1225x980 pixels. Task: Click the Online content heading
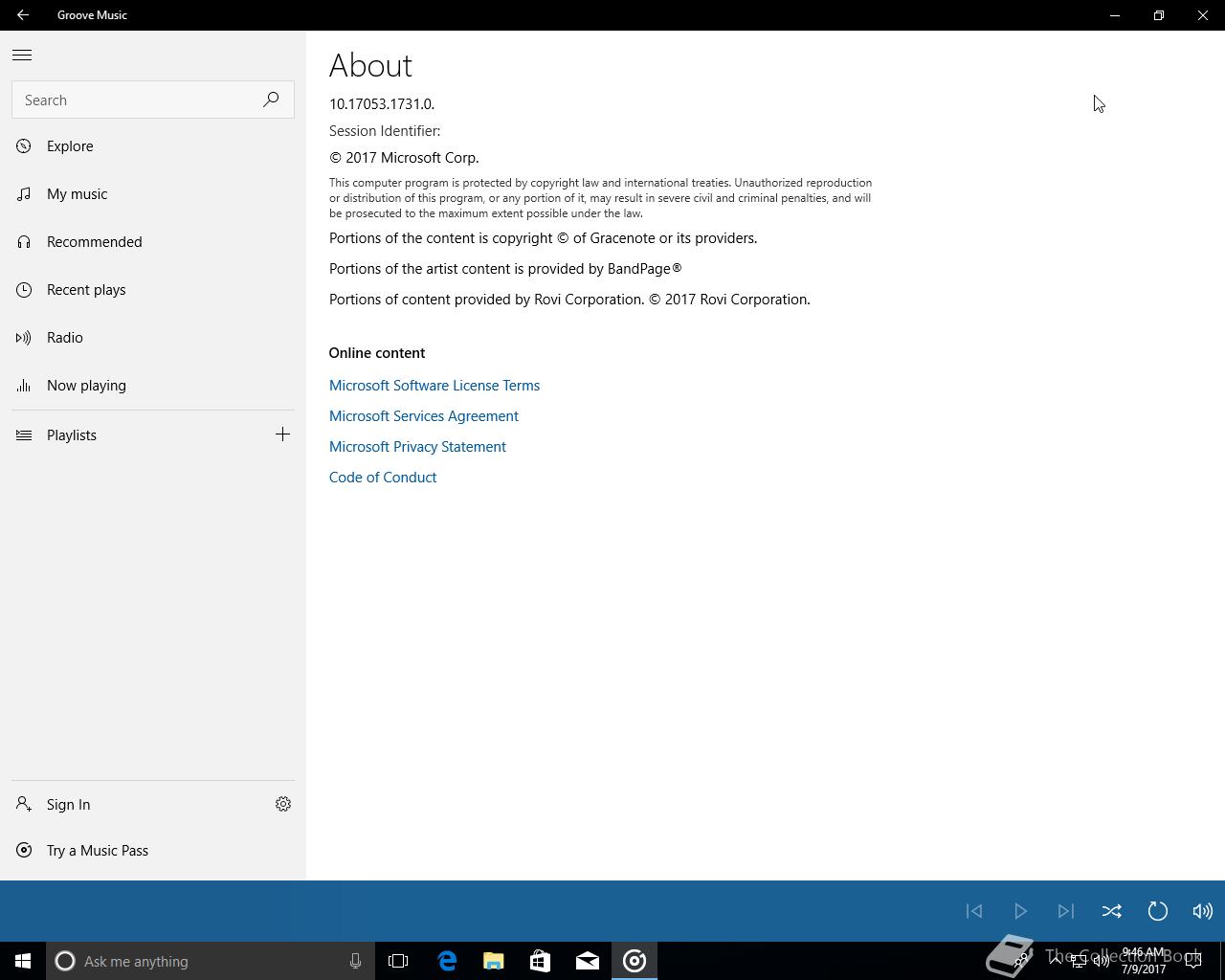(377, 353)
